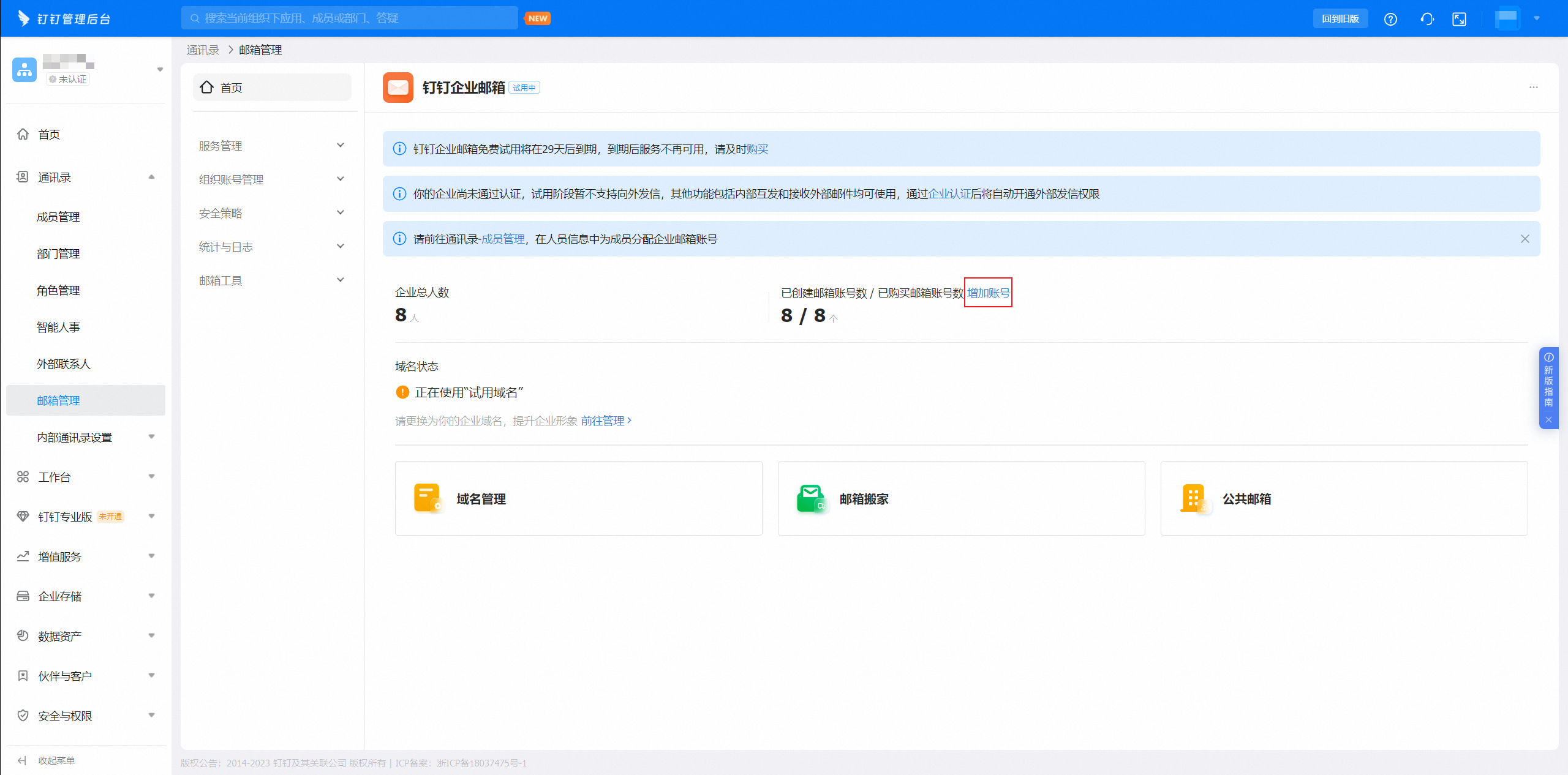Click the 企业认证 link

coord(949,194)
